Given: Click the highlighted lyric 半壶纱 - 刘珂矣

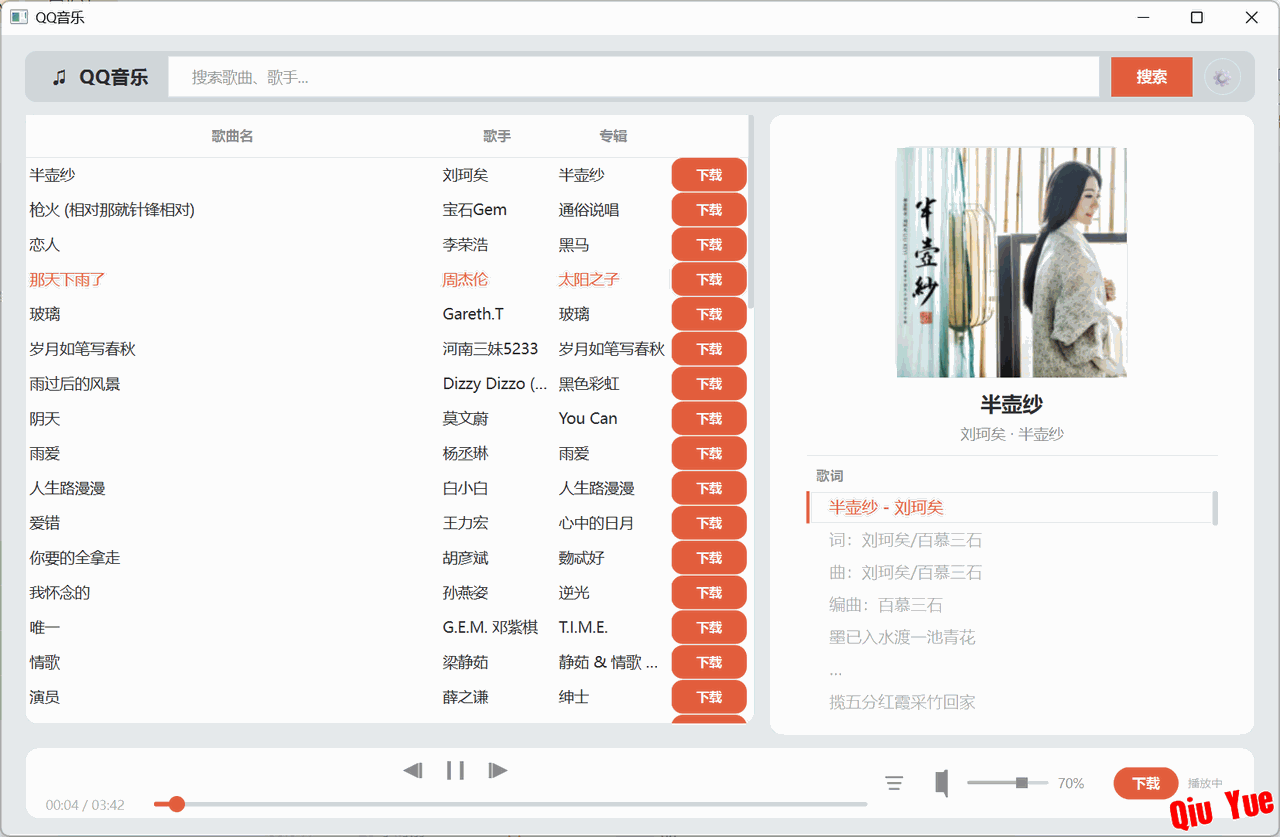Looking at the screenshot, I should 886,508.
